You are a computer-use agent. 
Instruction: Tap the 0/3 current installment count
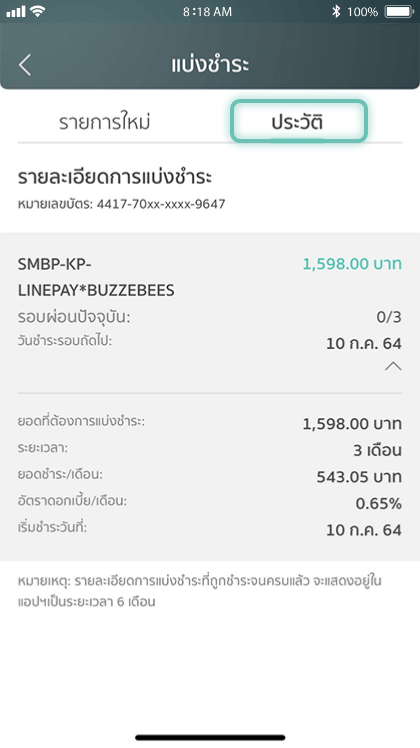coord(389,317)
